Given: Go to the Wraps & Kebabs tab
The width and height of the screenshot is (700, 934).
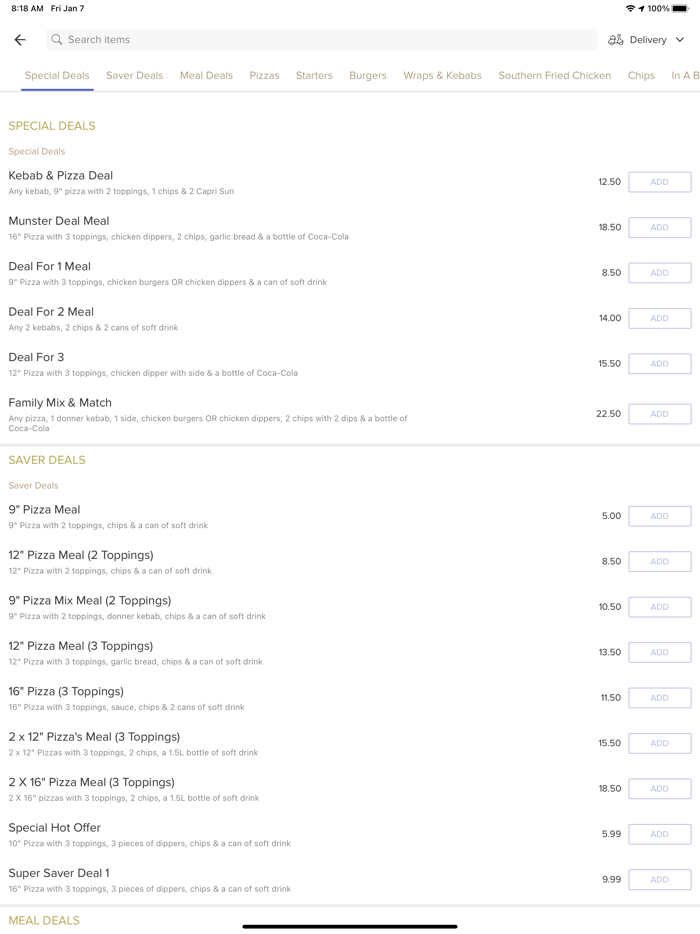Looking at the screenshot, I should pyautogui.click(x=442, y=75).
